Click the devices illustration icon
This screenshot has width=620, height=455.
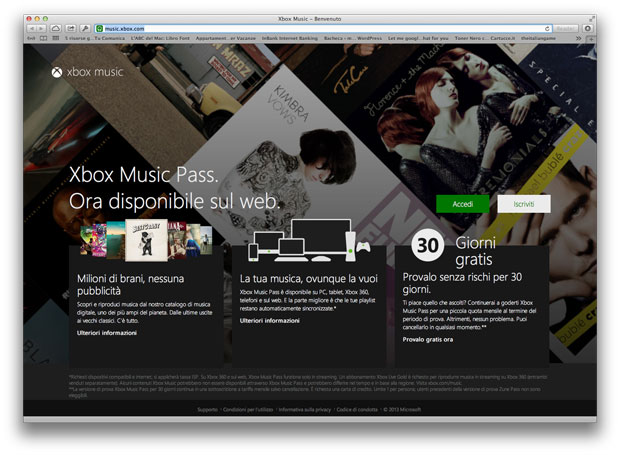click(309, 240)
